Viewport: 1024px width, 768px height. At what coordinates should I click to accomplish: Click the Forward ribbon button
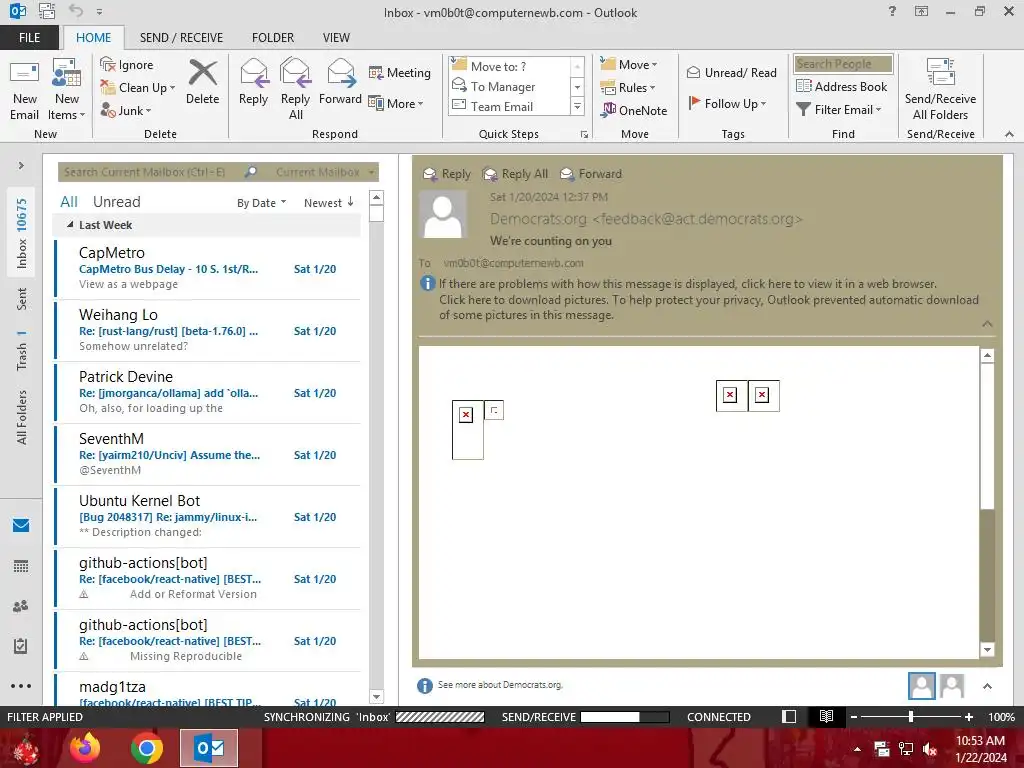(x=340, y=82)
